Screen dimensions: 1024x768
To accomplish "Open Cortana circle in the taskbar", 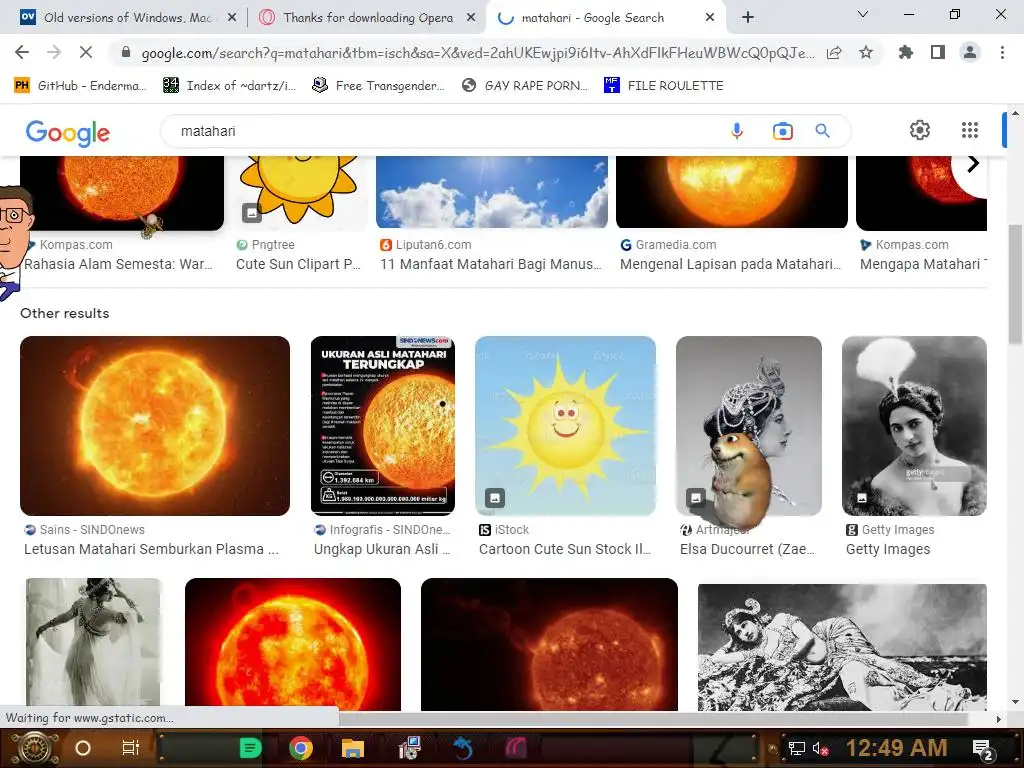I will click(x=83, y=748).
